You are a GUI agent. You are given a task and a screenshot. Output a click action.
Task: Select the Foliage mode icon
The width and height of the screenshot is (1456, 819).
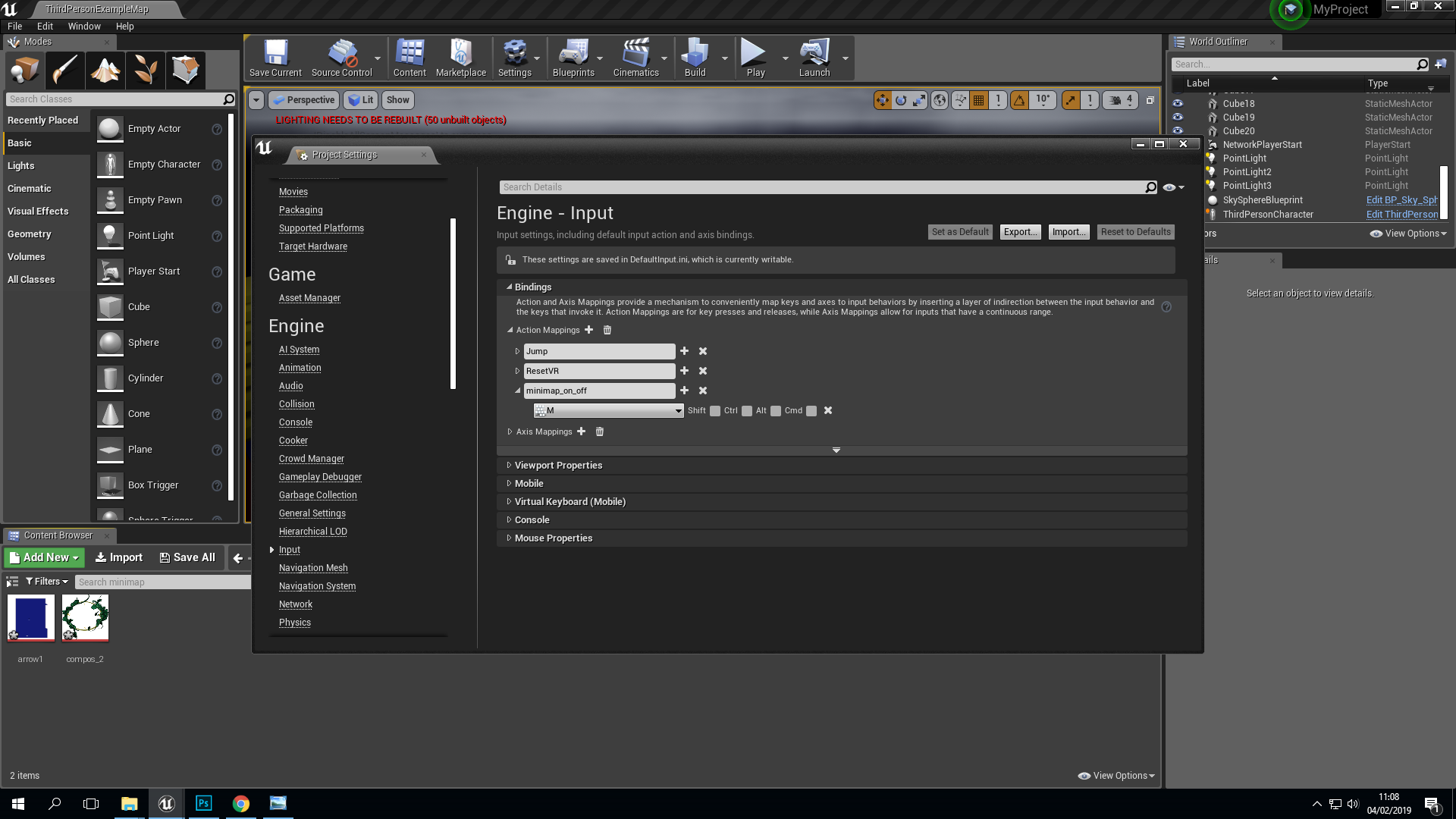coord(146,70)
